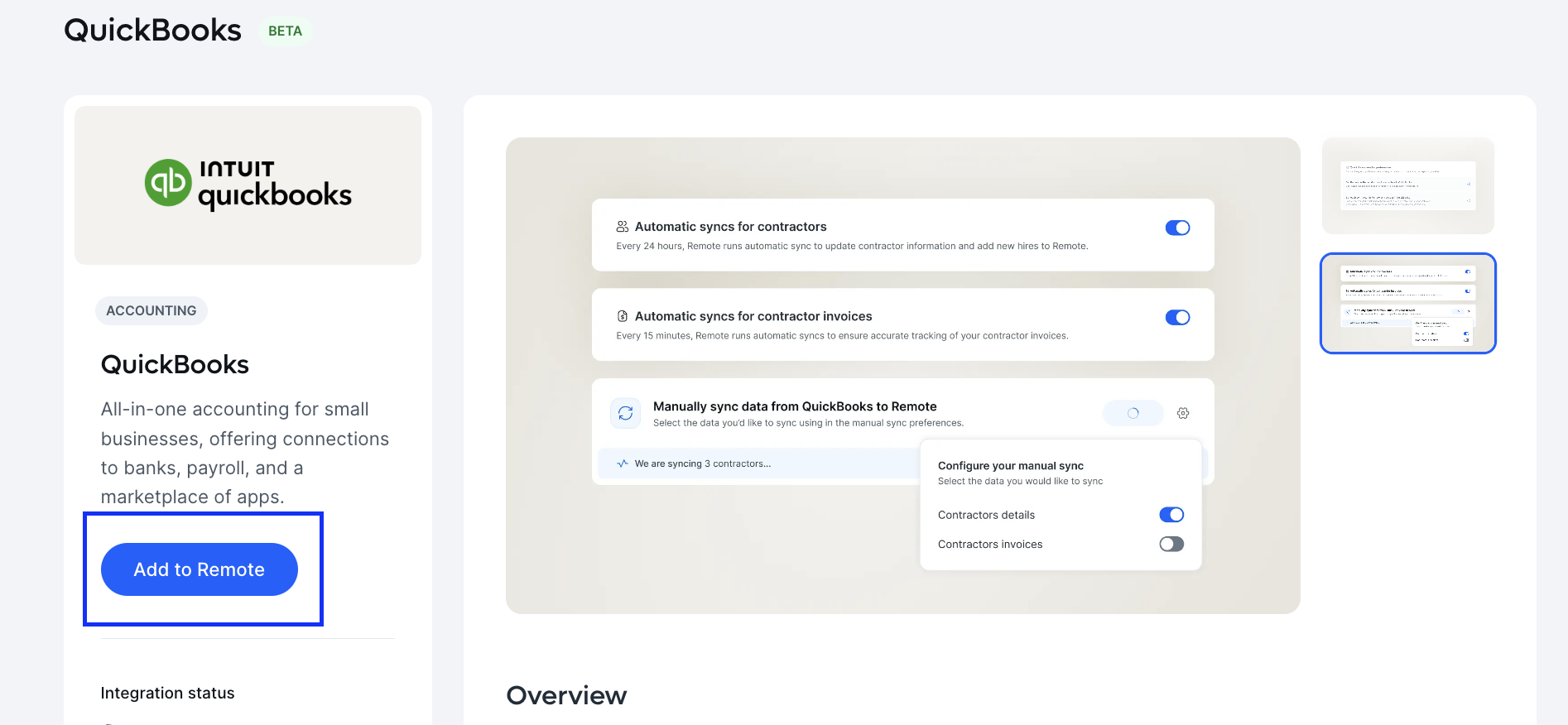
Task: Click the syncing activity pulse icon
Action: tap(623, 463)
